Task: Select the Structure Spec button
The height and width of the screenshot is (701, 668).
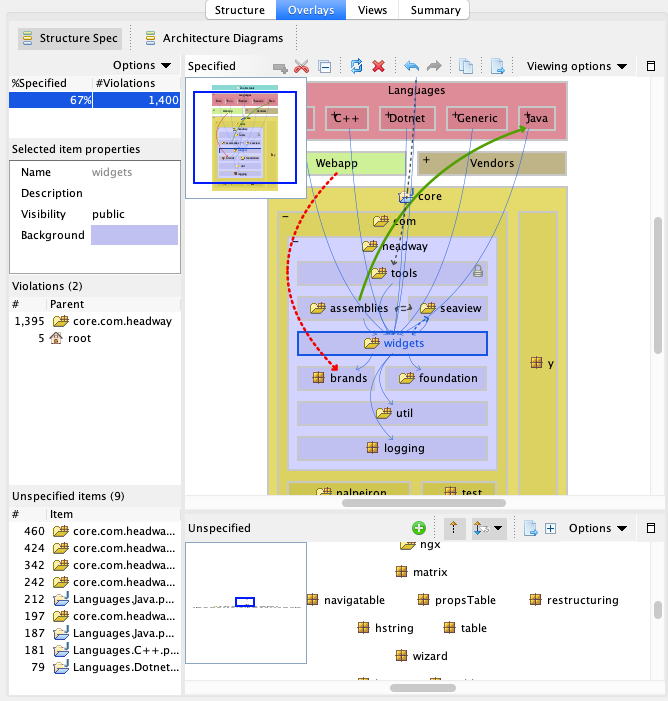Action: pyautogui.click(x=69, y=39)
